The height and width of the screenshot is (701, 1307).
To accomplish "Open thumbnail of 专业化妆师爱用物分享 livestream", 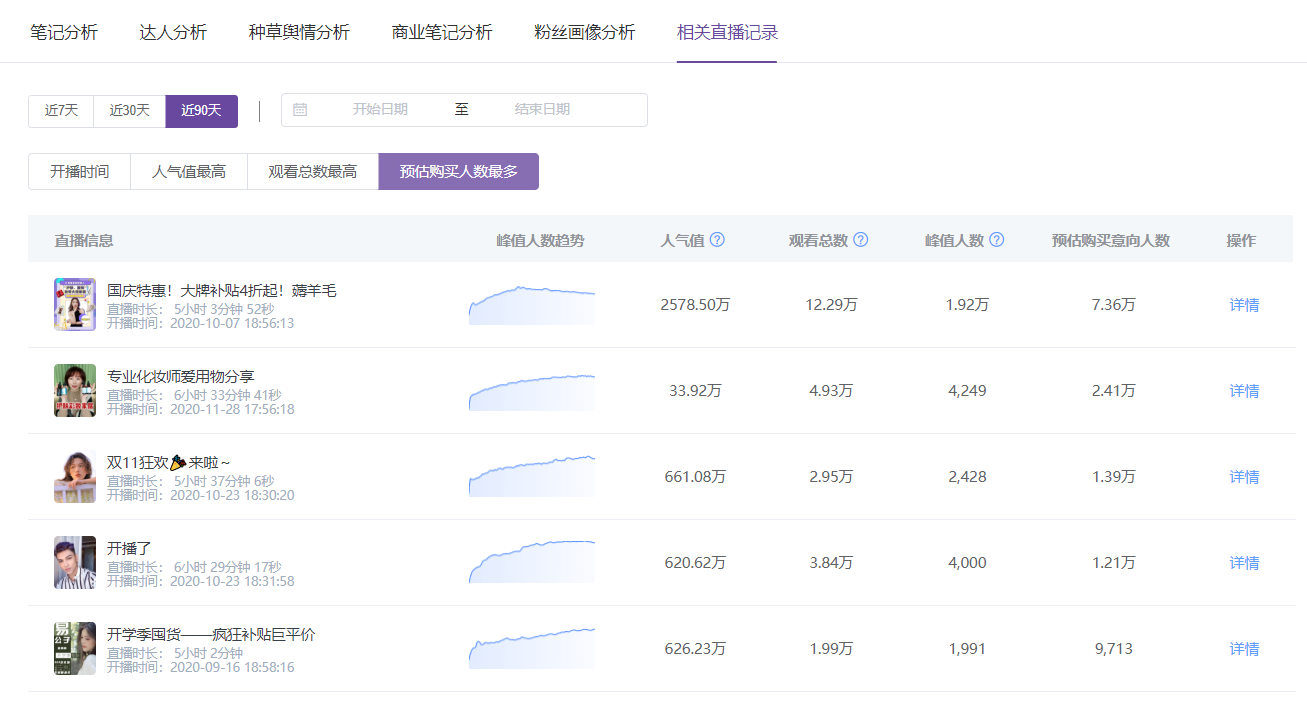I will point(75,390).
